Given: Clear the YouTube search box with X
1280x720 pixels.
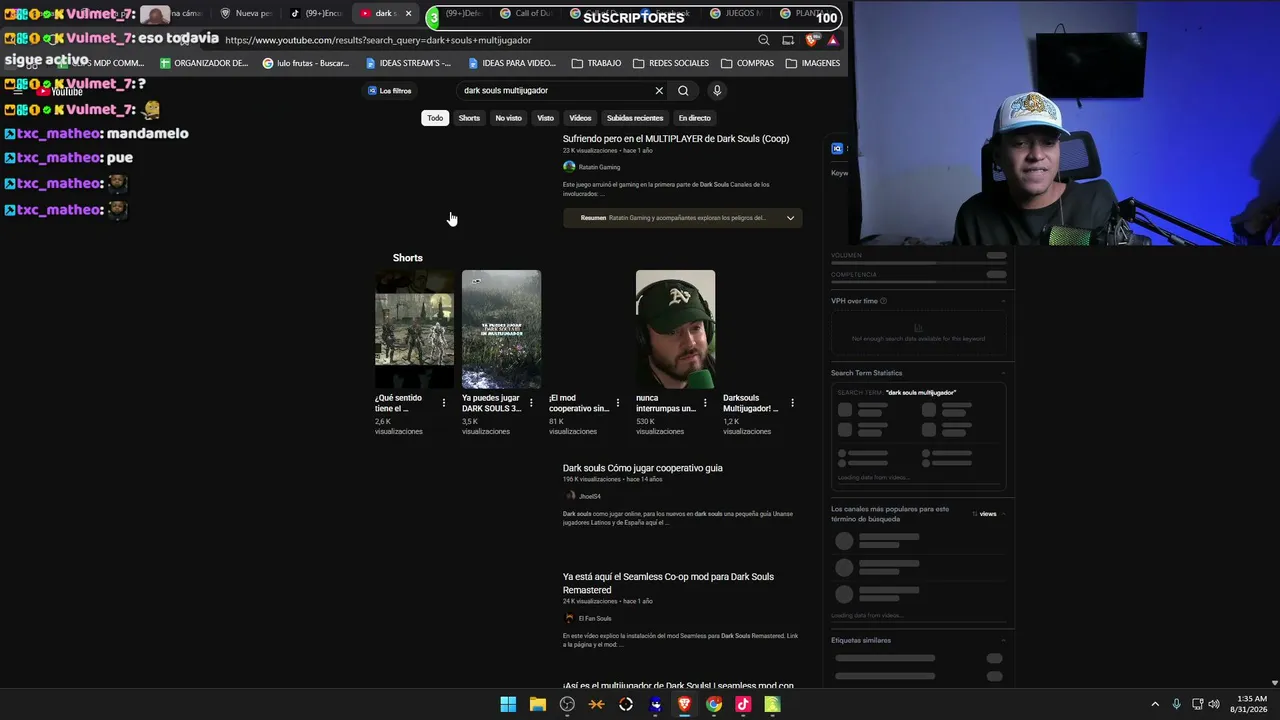Looking at the screenshot, I should [x=659, y=91].
